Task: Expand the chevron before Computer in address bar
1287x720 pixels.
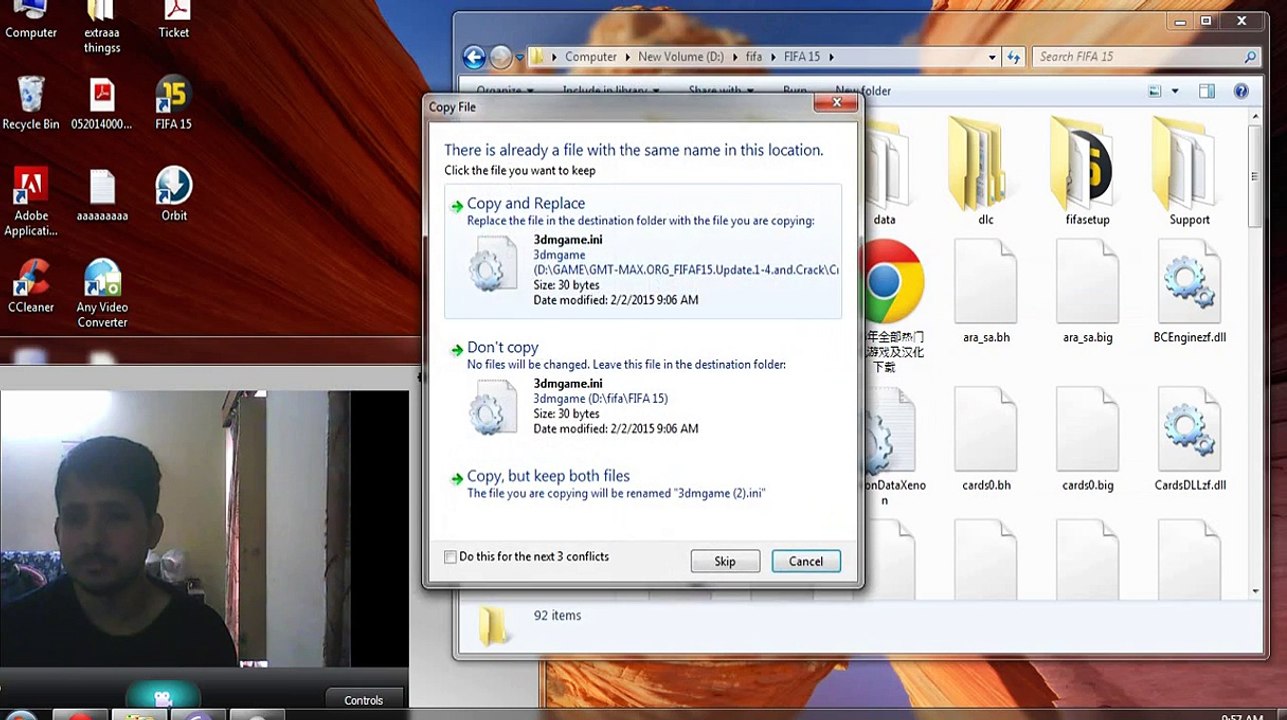Action: [x=554, y=57]
